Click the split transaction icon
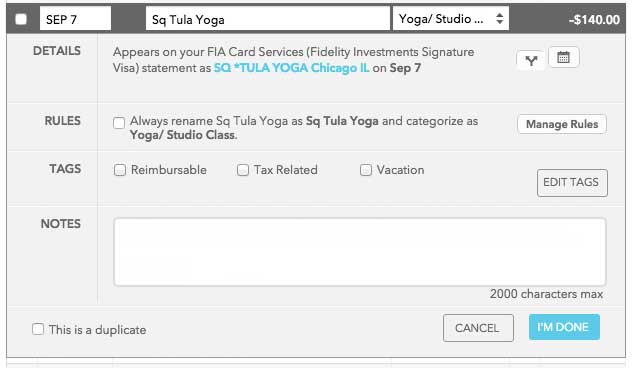Viewport: 636px width, 368px height. pyautogui.click(x=531, y=60)
